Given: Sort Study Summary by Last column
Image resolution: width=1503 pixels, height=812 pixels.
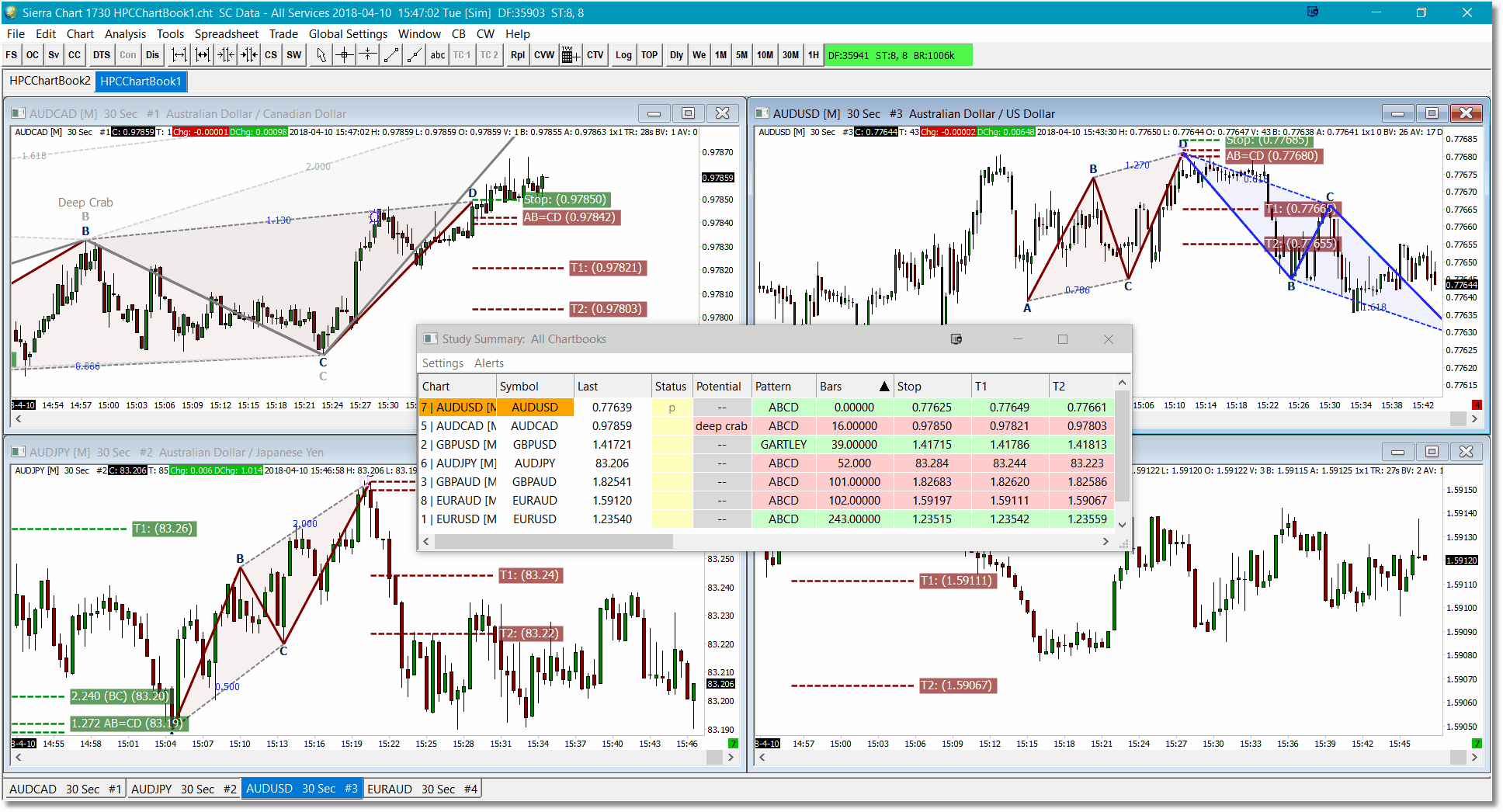Looking at the screenshot, I should (613, 387).
